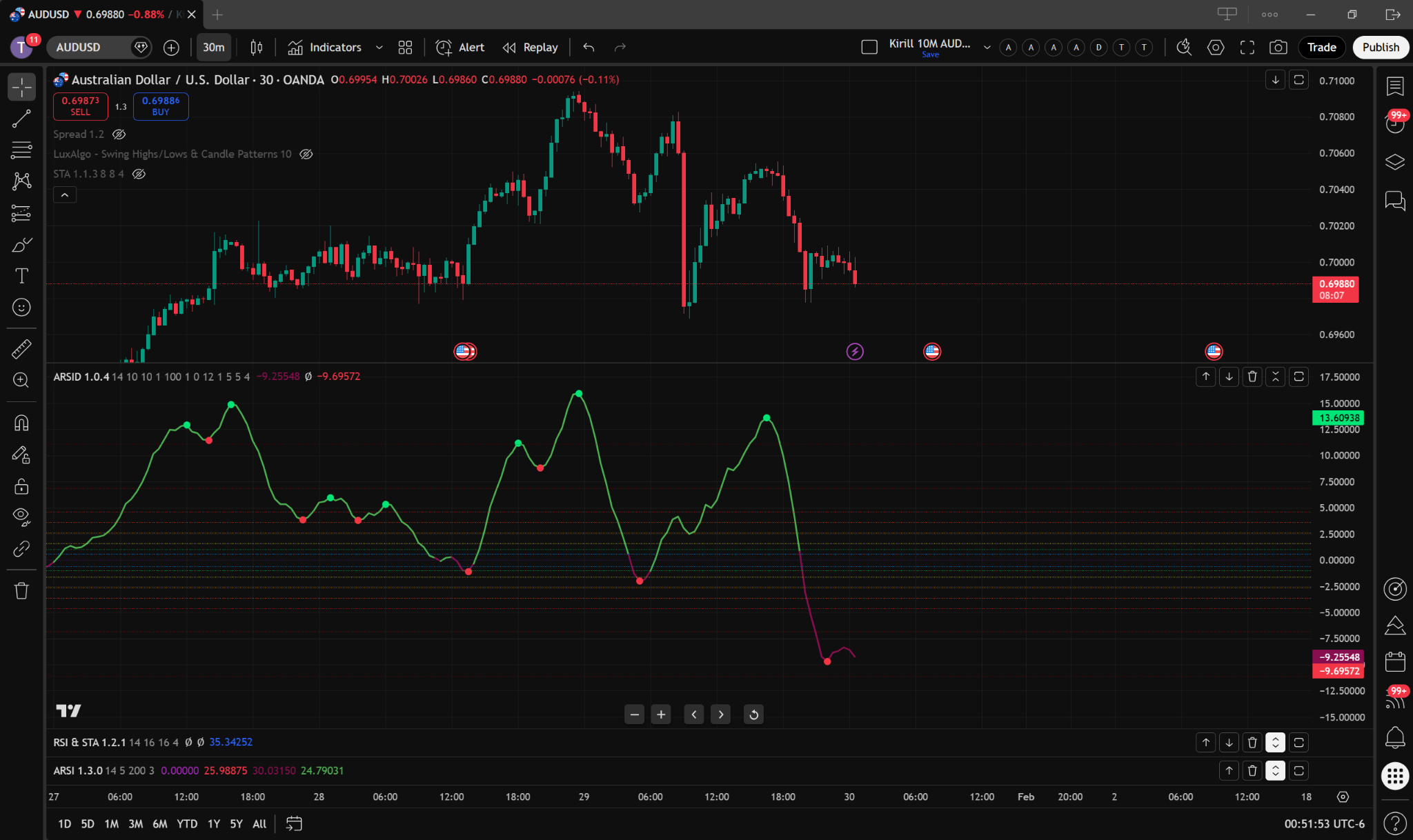Click the trash Remove objects icon
This screenshot has height=840, width=1413.
[x=21, y=591]
